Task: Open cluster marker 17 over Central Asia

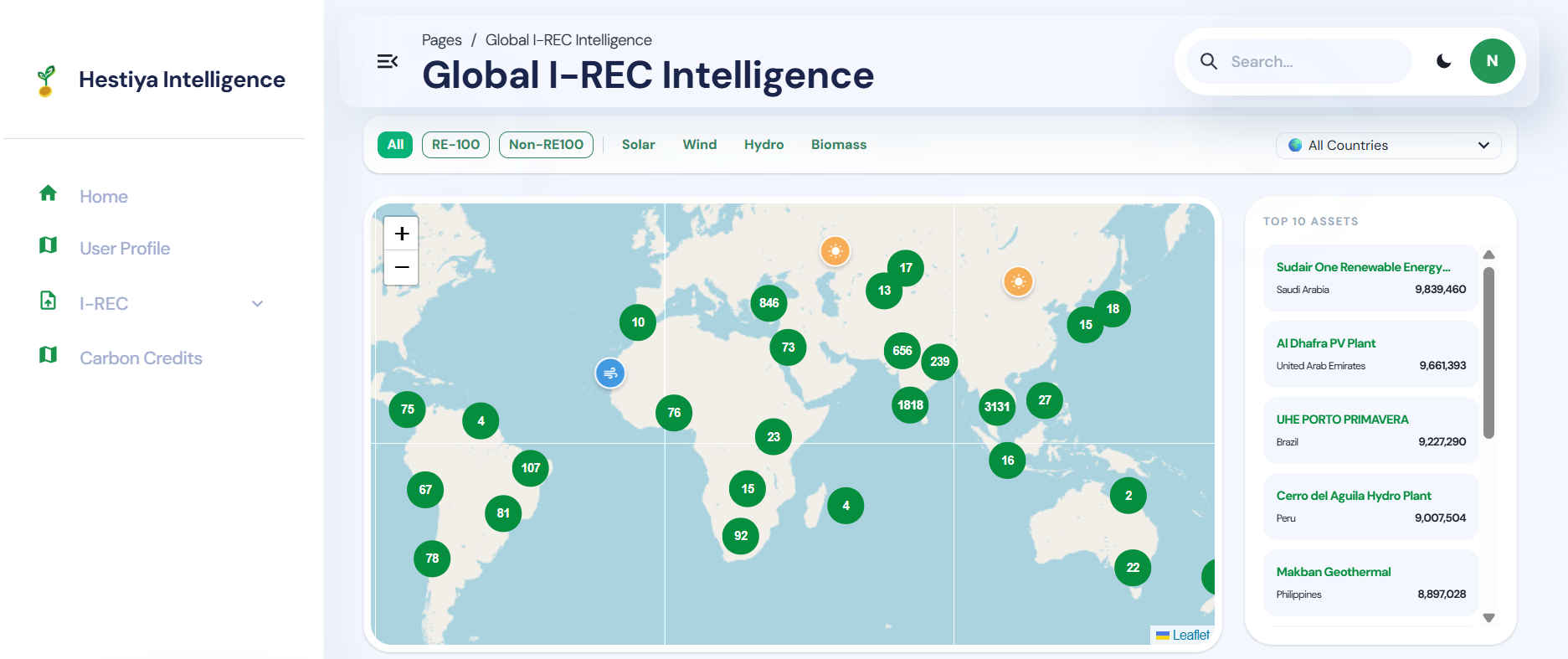Action: tap(906, 268)
